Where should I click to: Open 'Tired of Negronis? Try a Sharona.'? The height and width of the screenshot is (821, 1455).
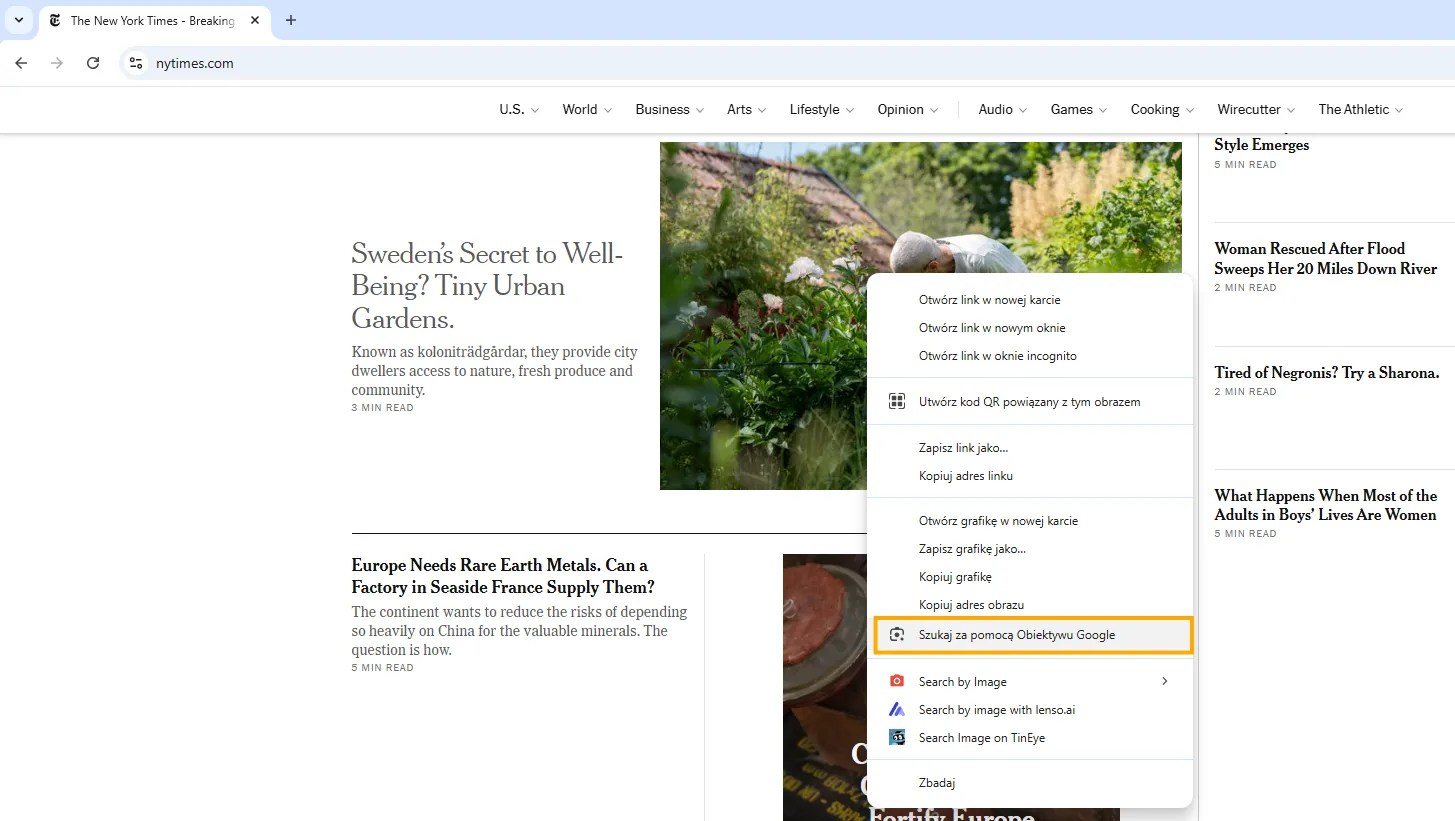(x=1327, y=372)
